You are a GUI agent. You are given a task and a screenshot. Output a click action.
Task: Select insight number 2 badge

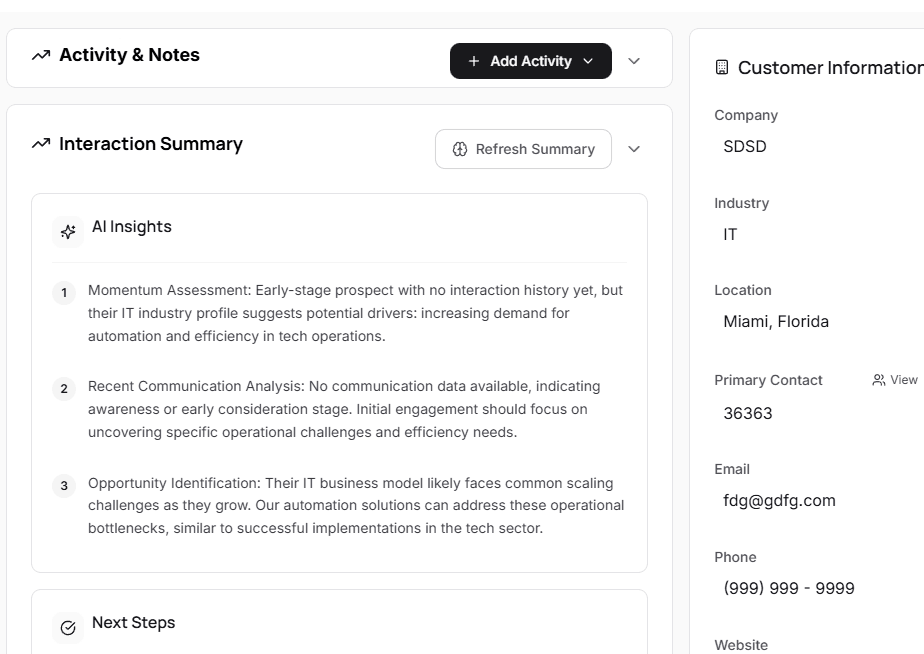click(x=64, y=389)
